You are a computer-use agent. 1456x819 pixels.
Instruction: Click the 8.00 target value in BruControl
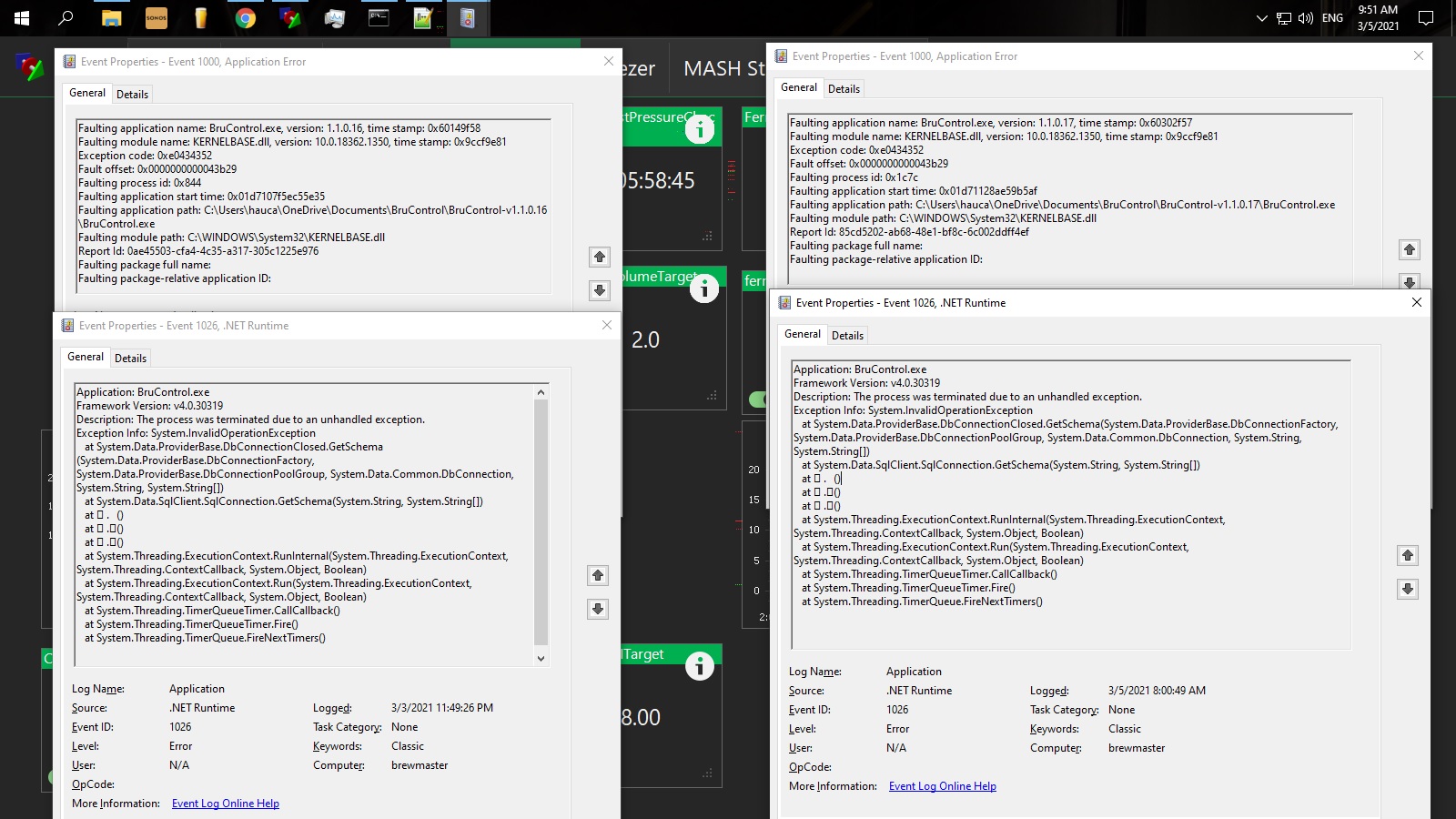click(x=641, y=717)
